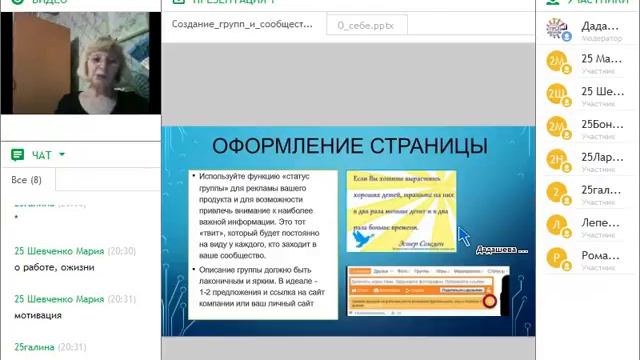The image size is (640, 360).
Task: Select participant 25Лар... avatar
Action: [557, 160]
